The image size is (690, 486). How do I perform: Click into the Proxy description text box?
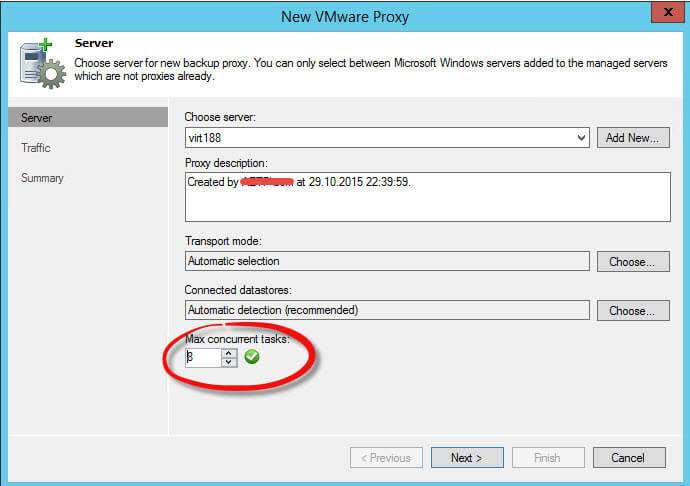[428, 197]
